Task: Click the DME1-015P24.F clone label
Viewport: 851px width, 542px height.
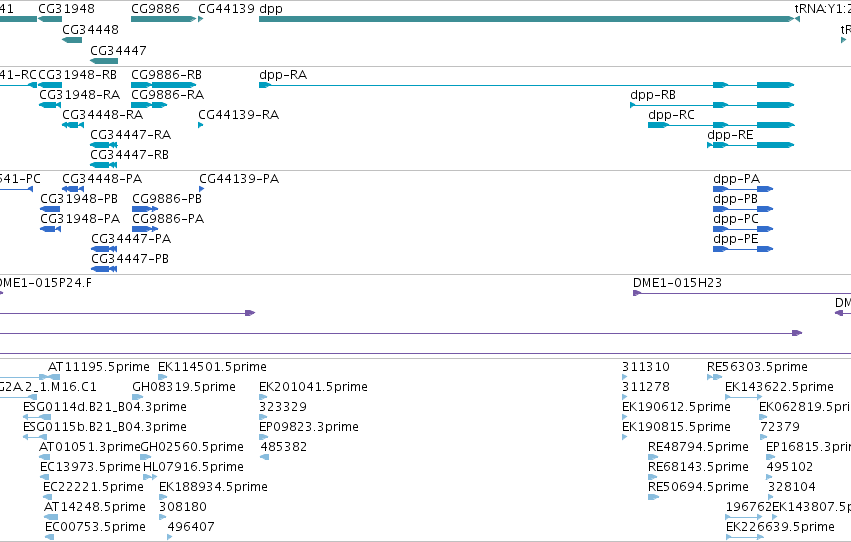Action: click(45, 283)
